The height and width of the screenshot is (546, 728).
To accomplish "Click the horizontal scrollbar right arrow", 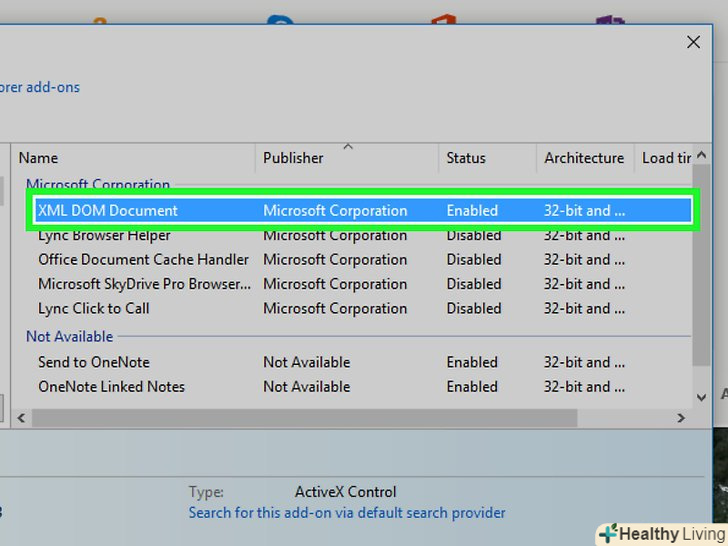I will coord(680,418).
